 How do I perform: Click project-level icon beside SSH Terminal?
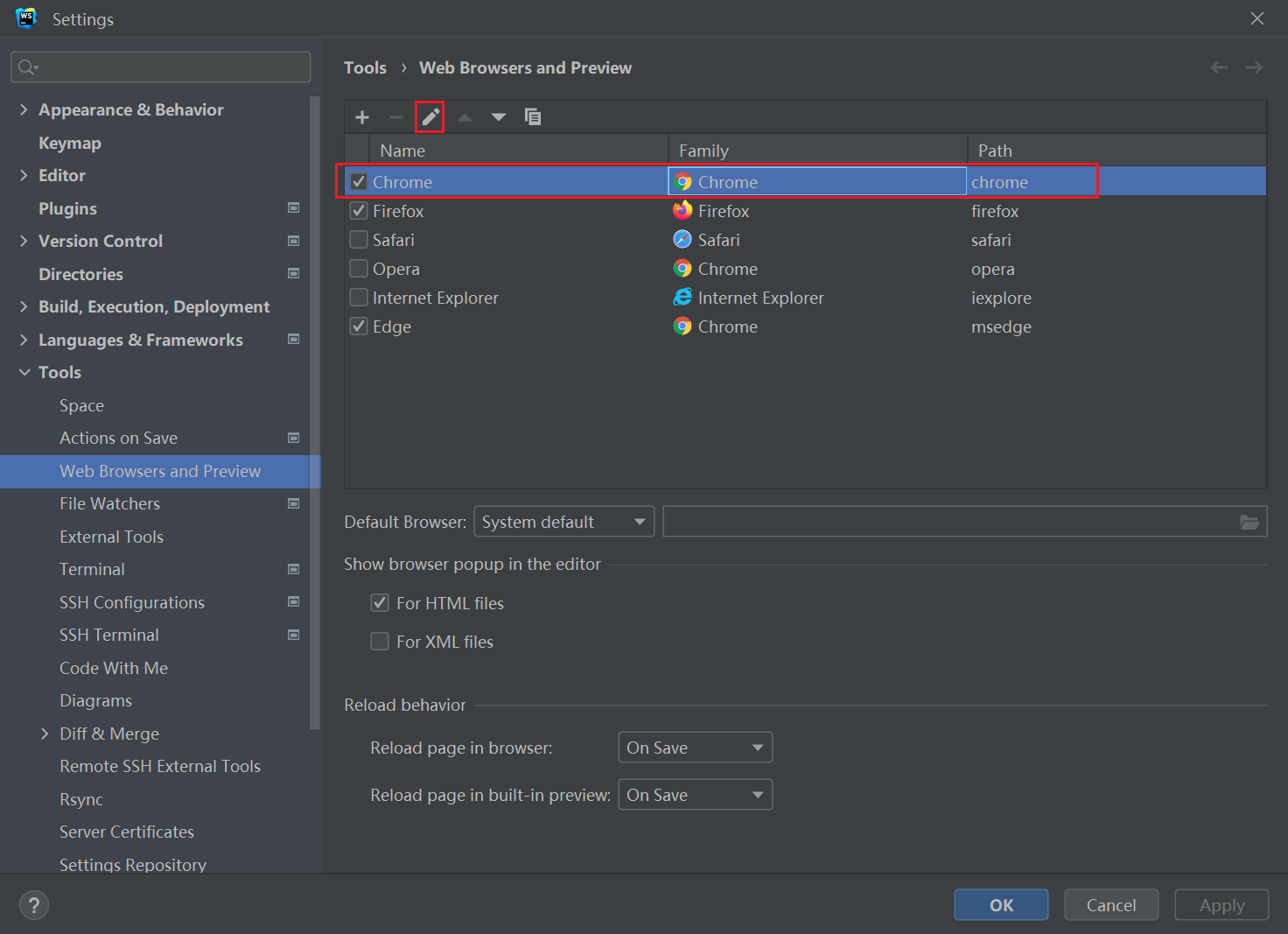(x=294, y=635)
